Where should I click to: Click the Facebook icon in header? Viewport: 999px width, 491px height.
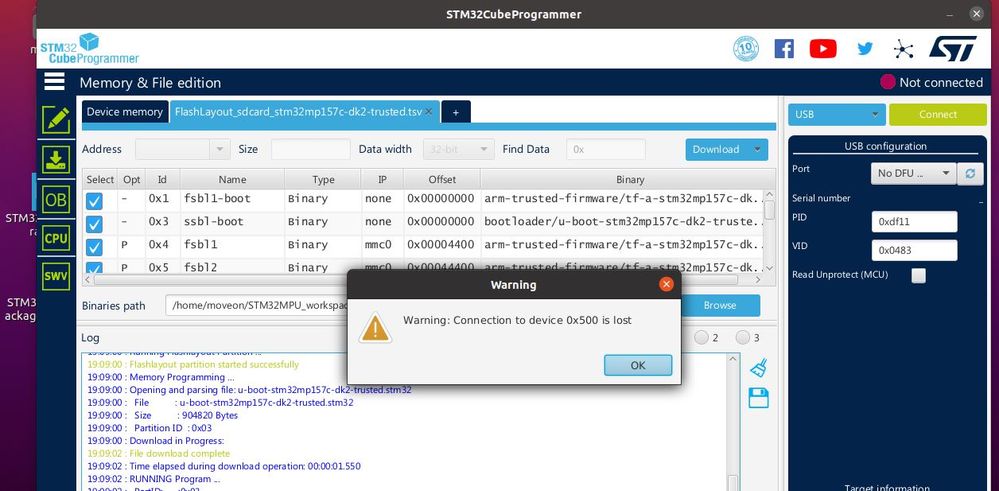(784, 48)
